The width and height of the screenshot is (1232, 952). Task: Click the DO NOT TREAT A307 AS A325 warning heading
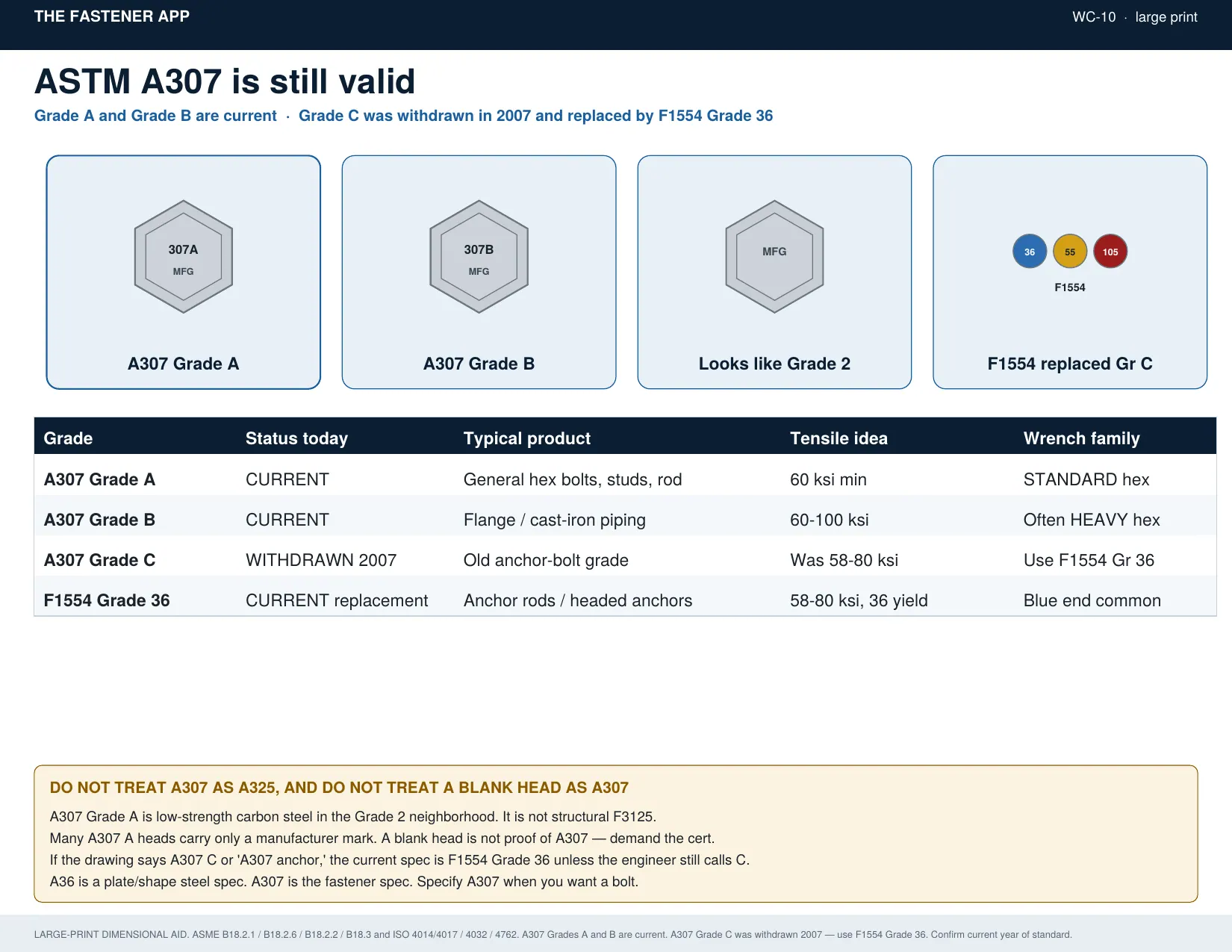point(339,788)
